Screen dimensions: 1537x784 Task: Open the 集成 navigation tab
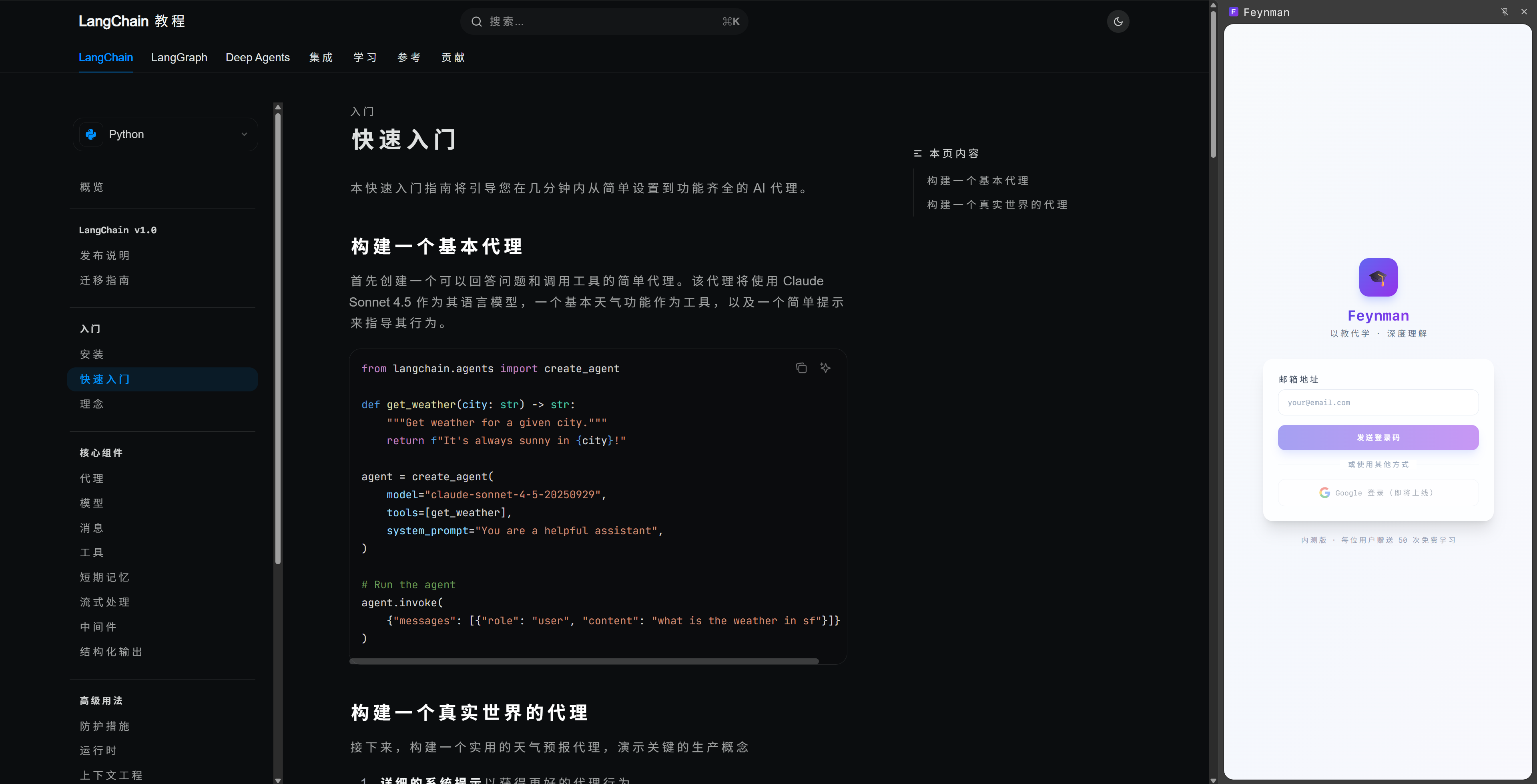click(321, 57)
